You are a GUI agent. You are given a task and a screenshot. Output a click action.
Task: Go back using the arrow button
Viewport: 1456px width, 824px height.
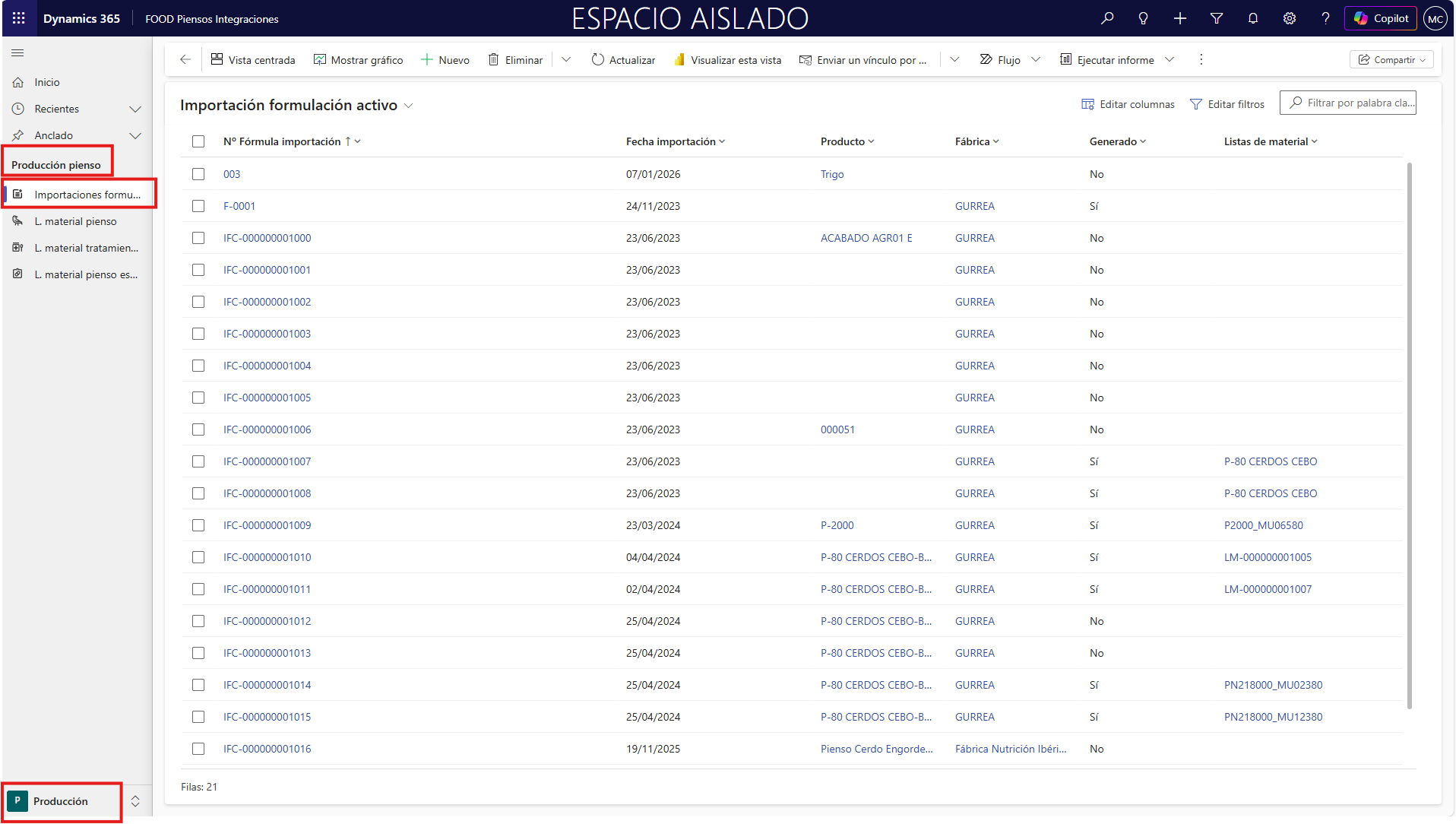[x=185, y=59]
